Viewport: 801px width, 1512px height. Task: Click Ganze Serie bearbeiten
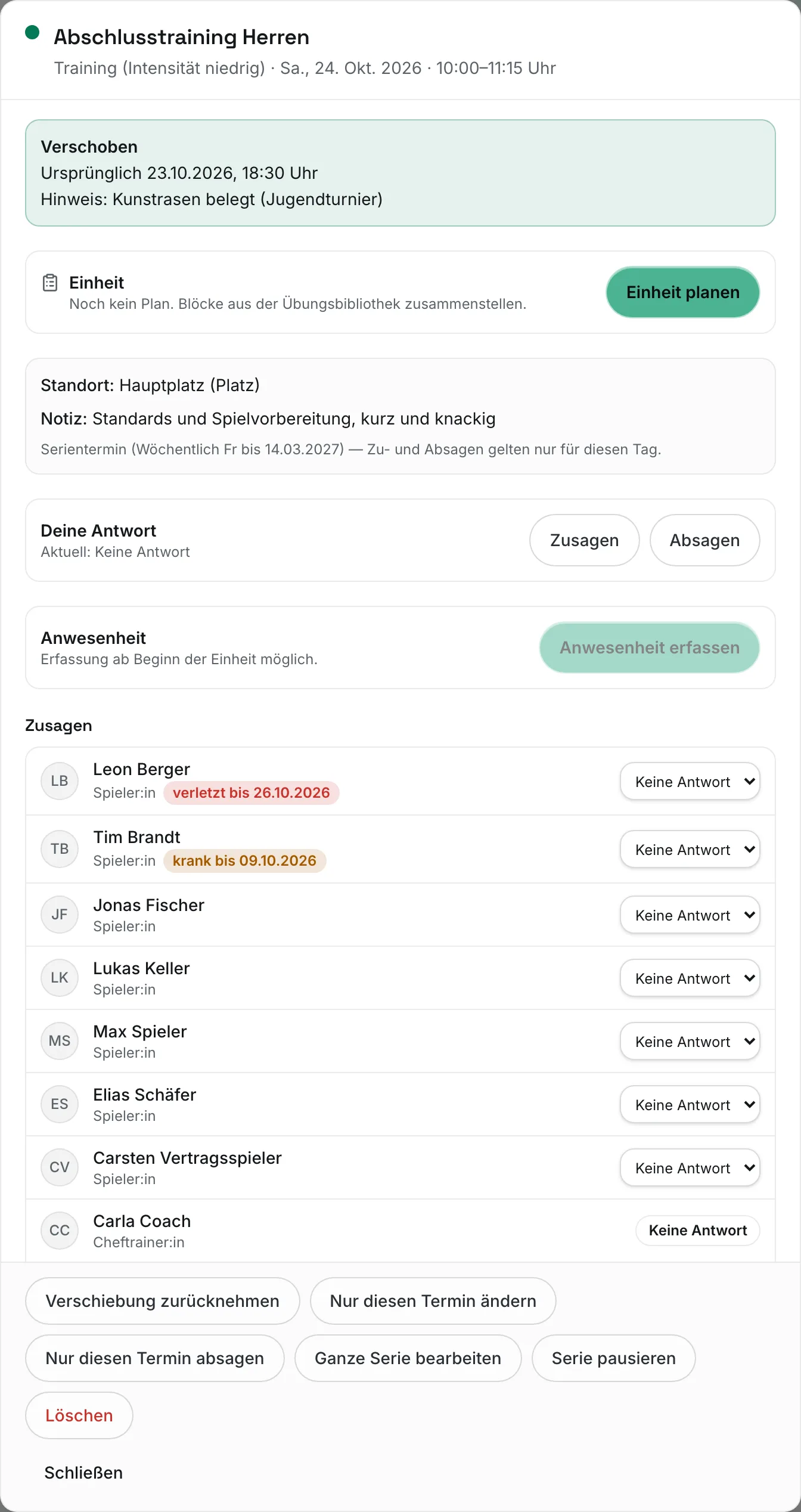pos(408,1358)
